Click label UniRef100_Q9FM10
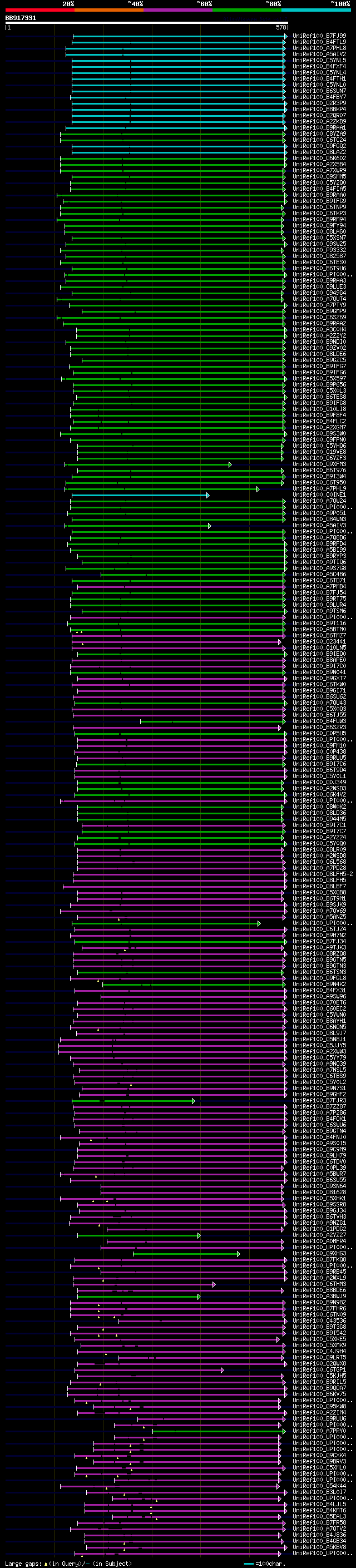This screenshot has width=356, height=1568. pos(319,746)
